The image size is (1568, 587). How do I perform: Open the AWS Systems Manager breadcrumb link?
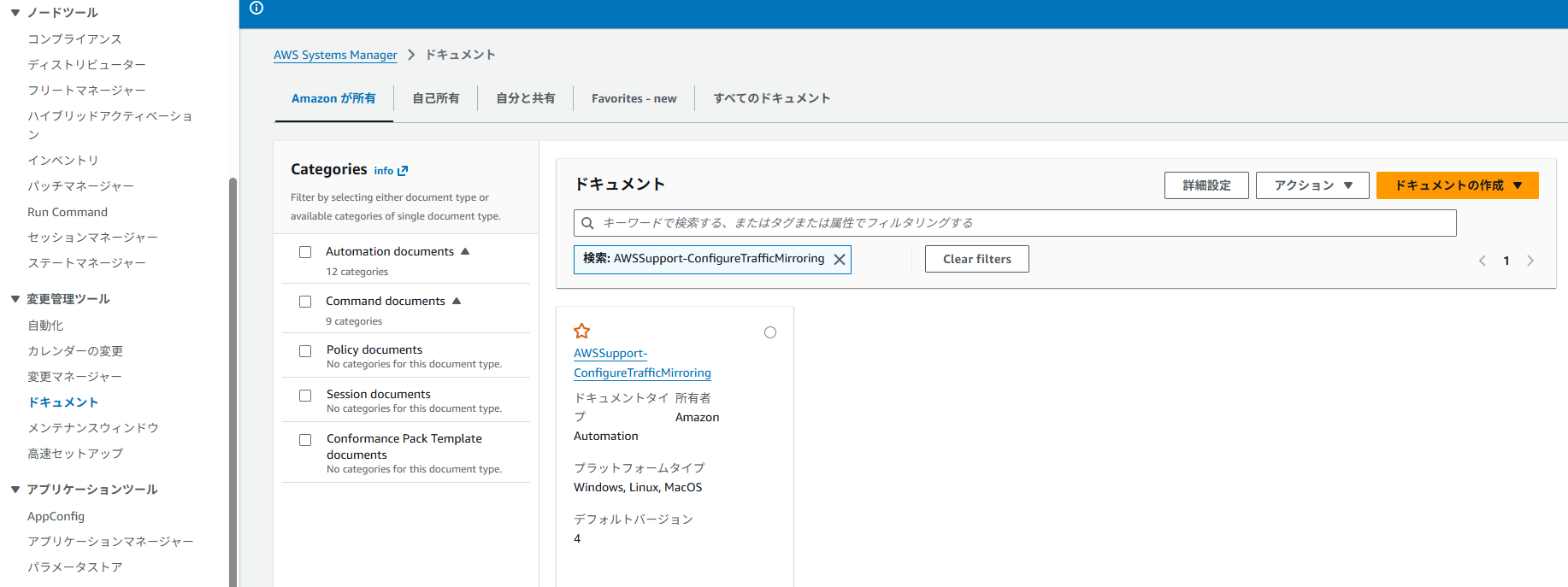pos(335,55)
